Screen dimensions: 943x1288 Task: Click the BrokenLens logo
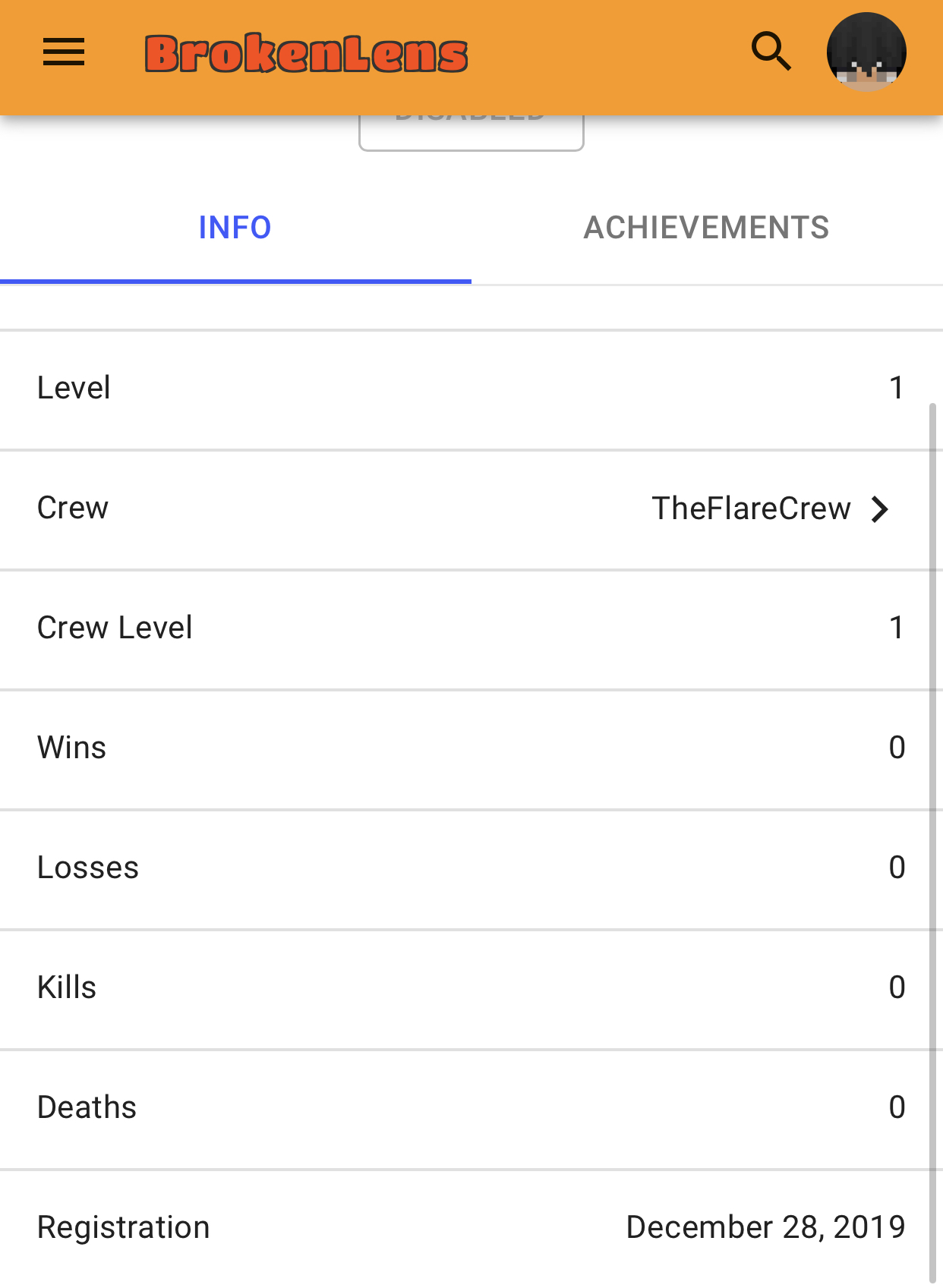pyautogui.click(x=306, y=54)
